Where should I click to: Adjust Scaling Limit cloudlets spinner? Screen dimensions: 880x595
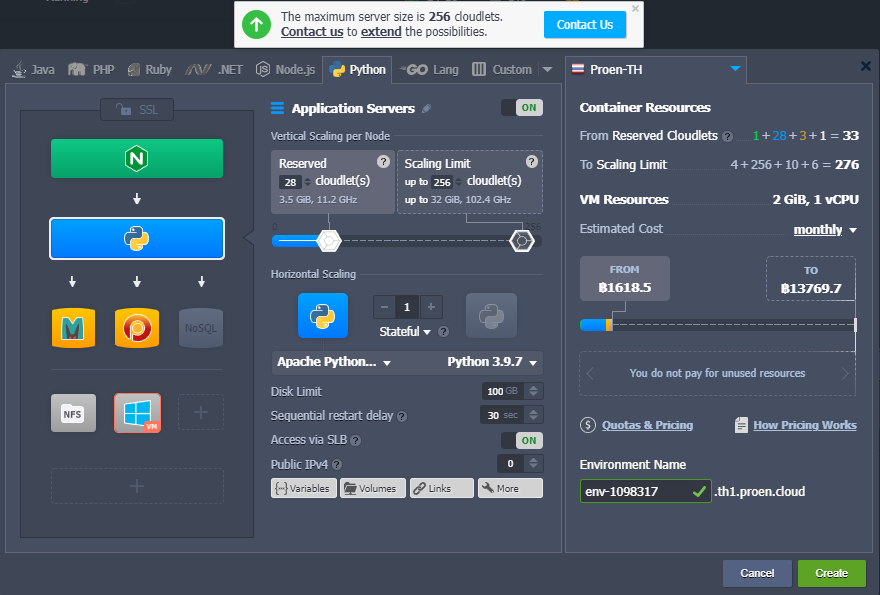pyautogui.click(x=459, y=182)
